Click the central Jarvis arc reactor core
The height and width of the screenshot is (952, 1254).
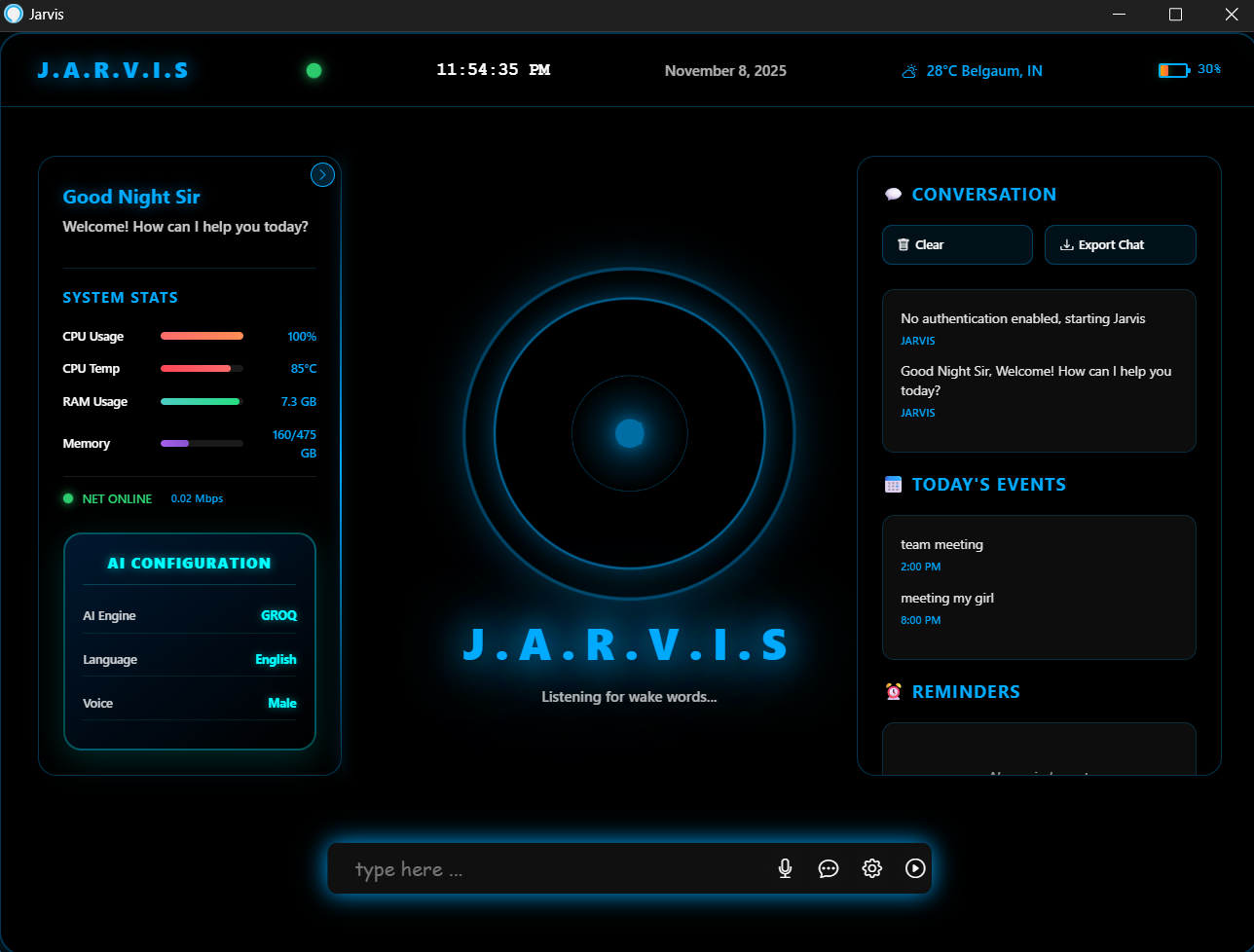click(629, 434)
